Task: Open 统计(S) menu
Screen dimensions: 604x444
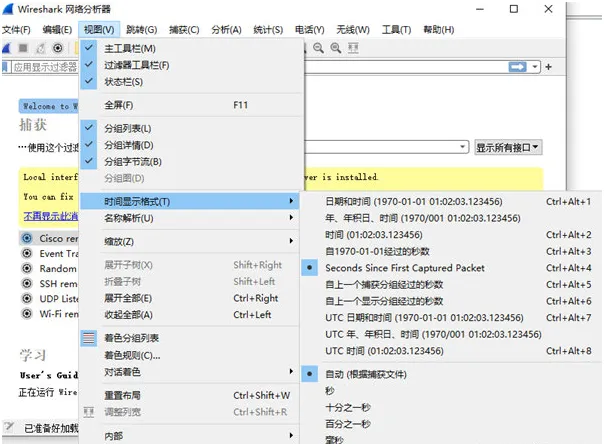Action: coord(268,30)
